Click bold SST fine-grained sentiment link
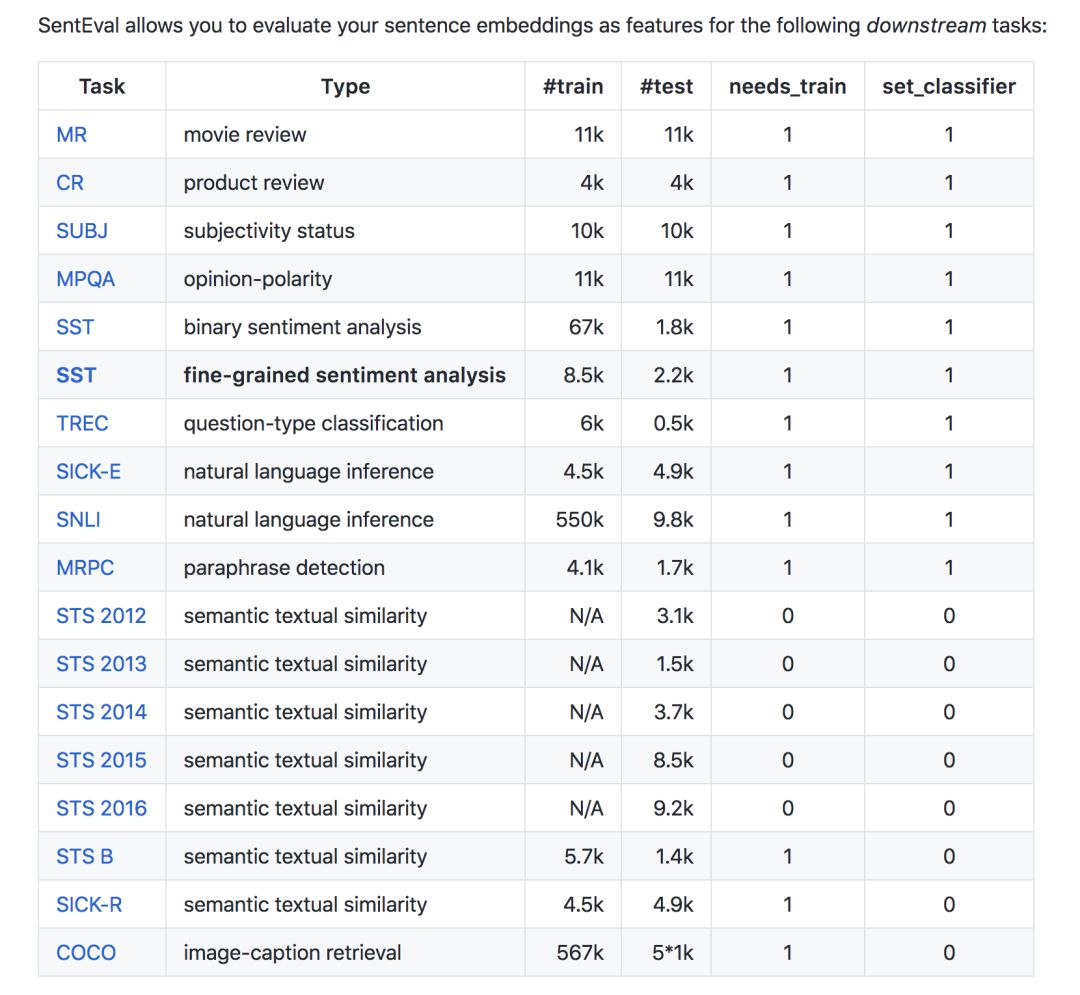Viewport: 1080px width, 995px height. pyautogui.click(x=76, y=375)
